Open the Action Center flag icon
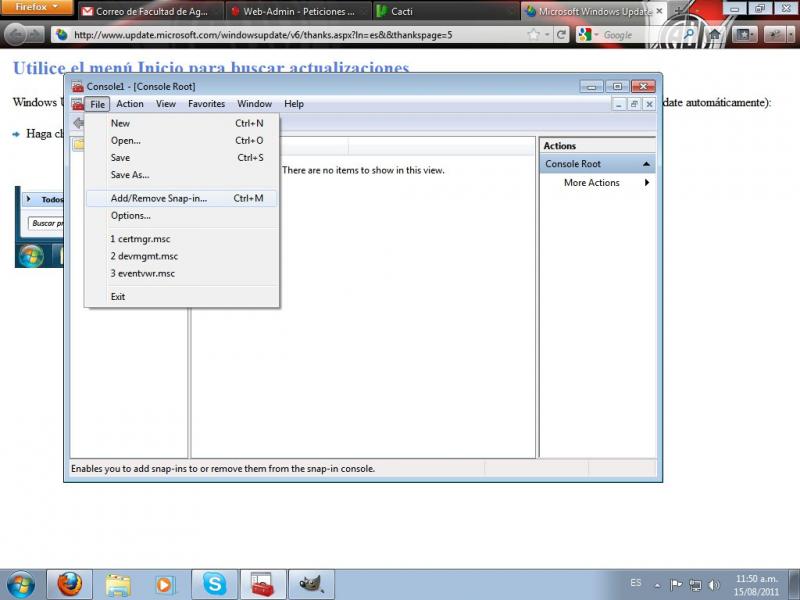Viewport: 800px width, 600px height. [x=676, y=585]
